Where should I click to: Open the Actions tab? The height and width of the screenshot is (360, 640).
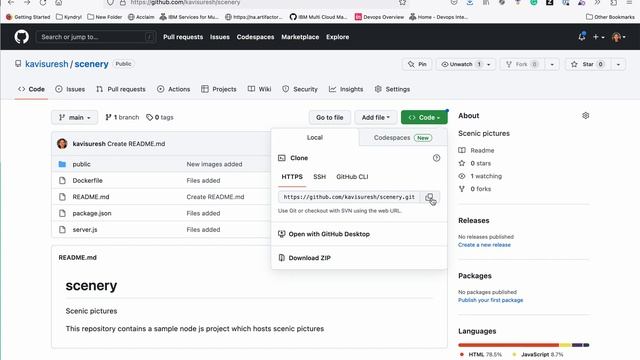pyautogui.click(x=173, y=89)
